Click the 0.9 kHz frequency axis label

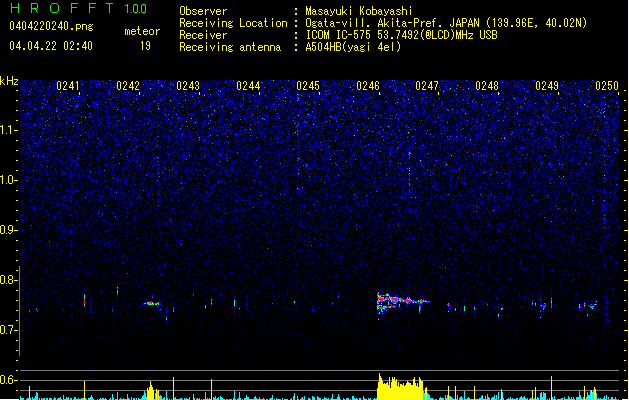pyautogui.click(x=8, y=230)
